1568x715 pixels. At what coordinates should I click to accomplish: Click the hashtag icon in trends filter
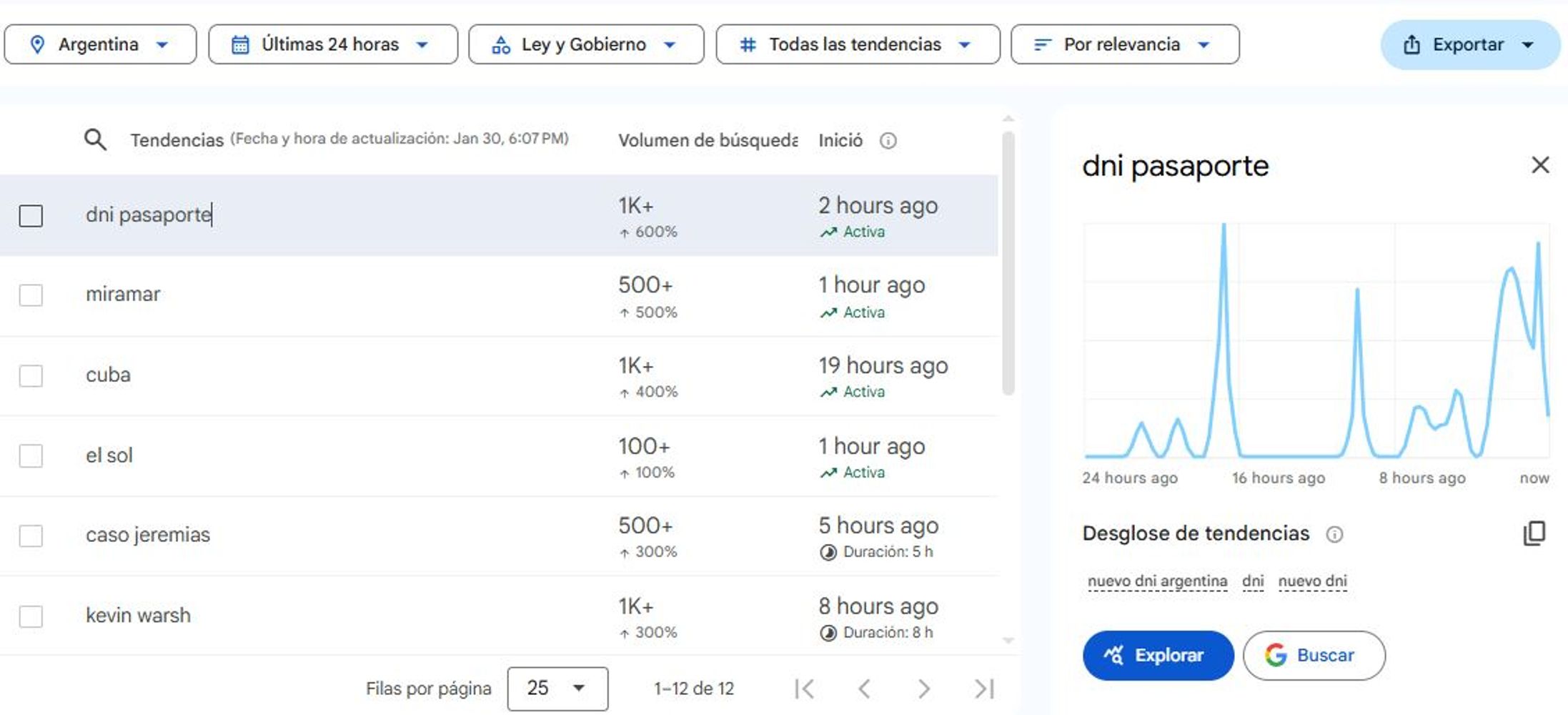click(x=748, y=44)
